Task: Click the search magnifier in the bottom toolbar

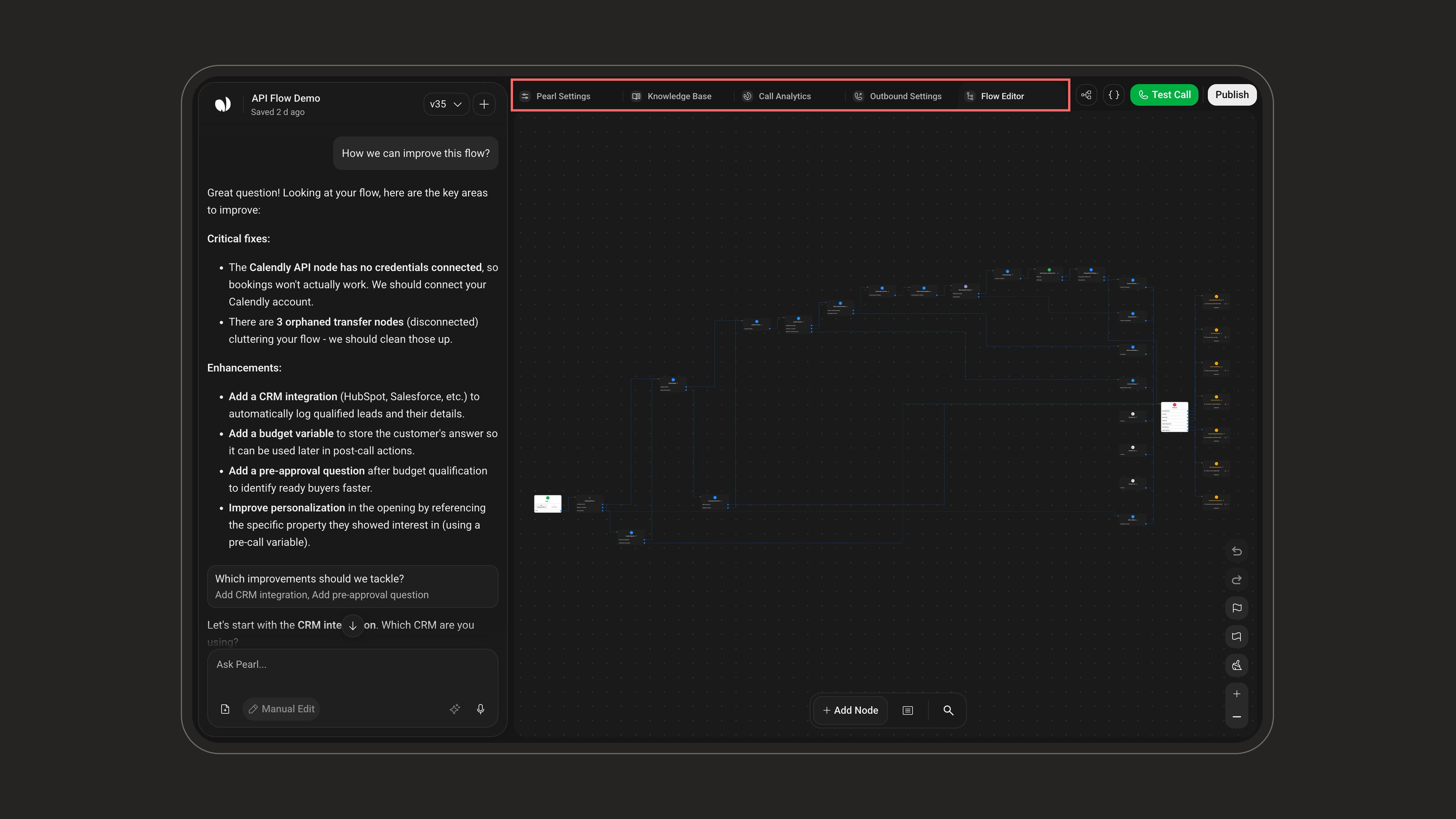Action: pos(948,710)
